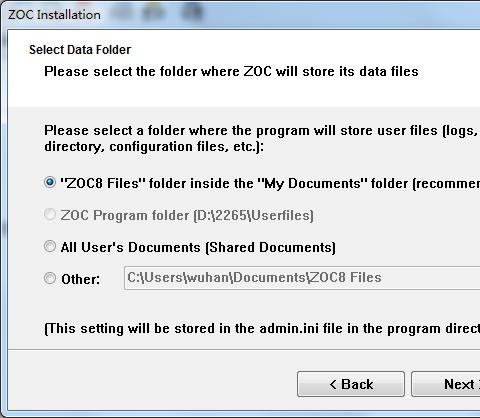The height and width of the screenshot is (418, 480).
Task: Click the admin.ini setting note text
Action: (262, 329)
